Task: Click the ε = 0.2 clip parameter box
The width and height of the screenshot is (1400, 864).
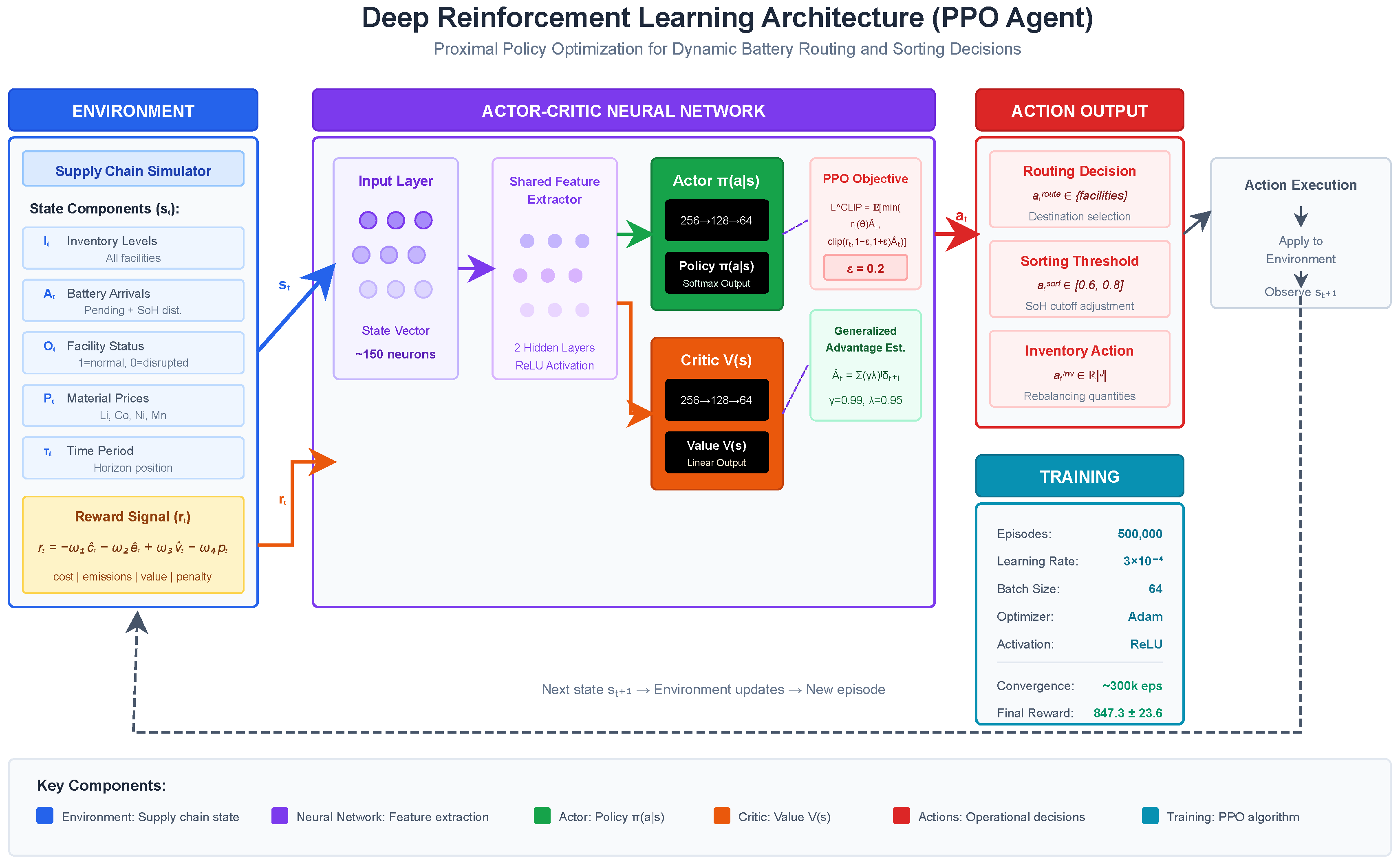Action: (865, 268)
